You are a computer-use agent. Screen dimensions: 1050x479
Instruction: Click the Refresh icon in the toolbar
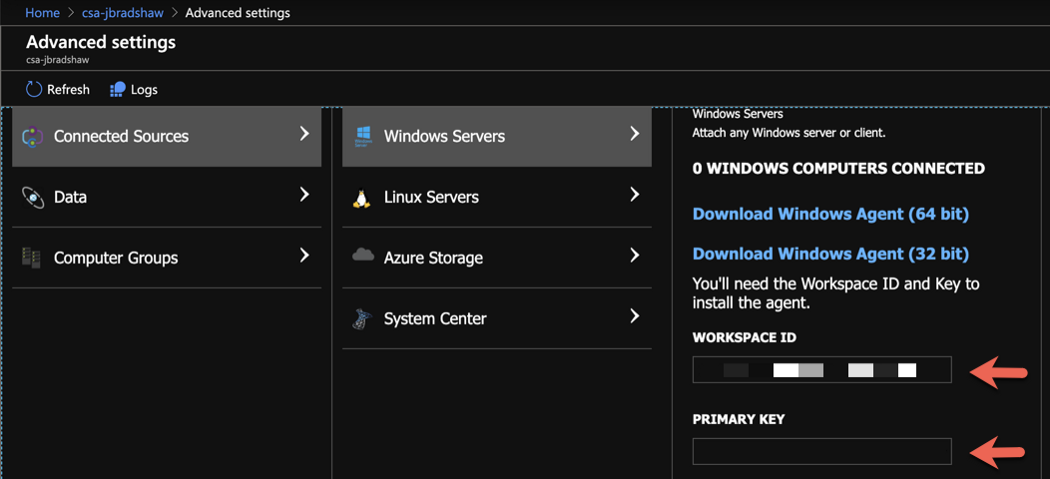[x=34, y=89]
